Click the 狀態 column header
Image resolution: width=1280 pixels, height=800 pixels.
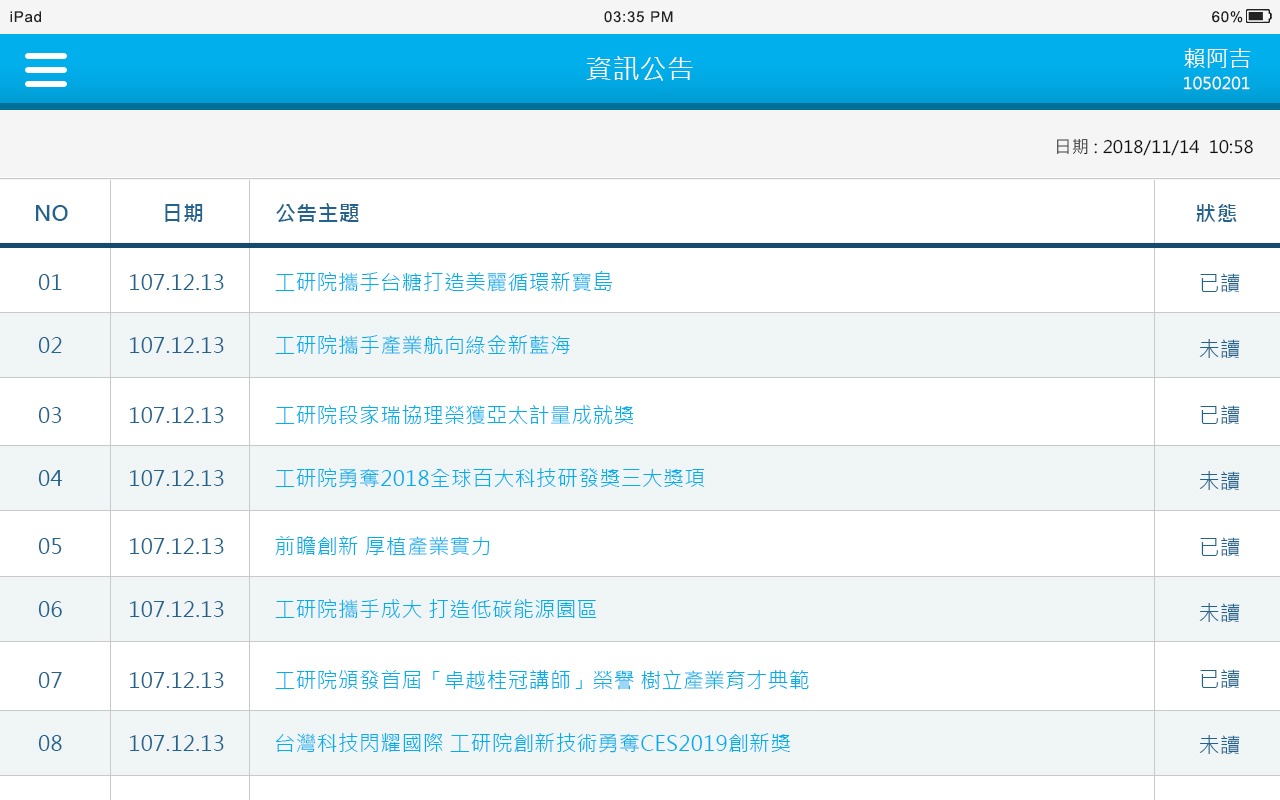tap(1216, 213)
